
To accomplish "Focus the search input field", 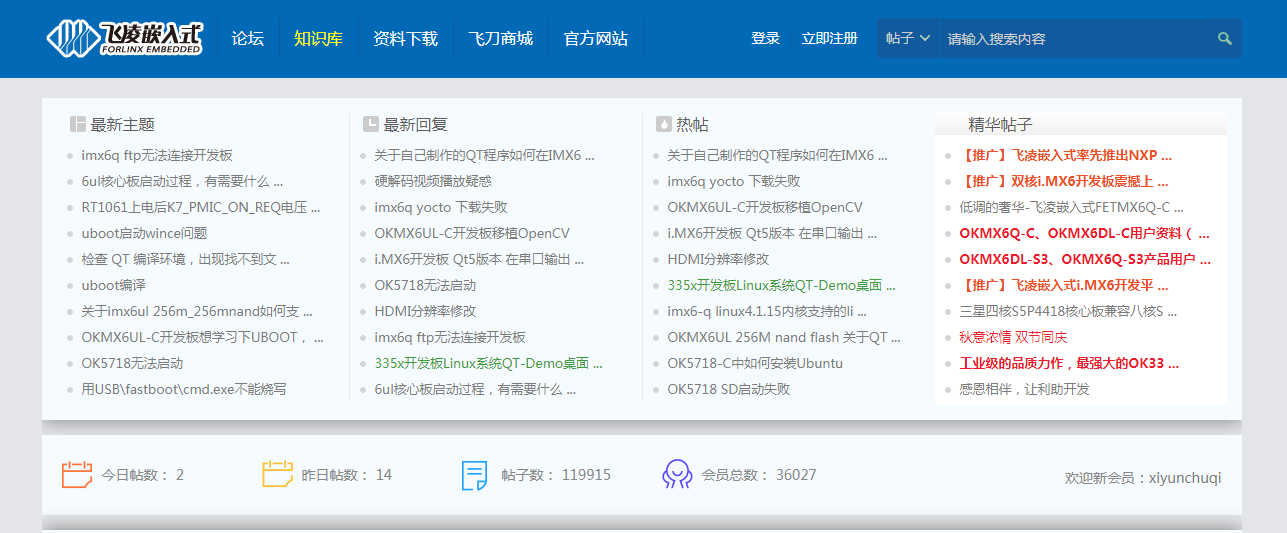I will [x=1075, y=38].
